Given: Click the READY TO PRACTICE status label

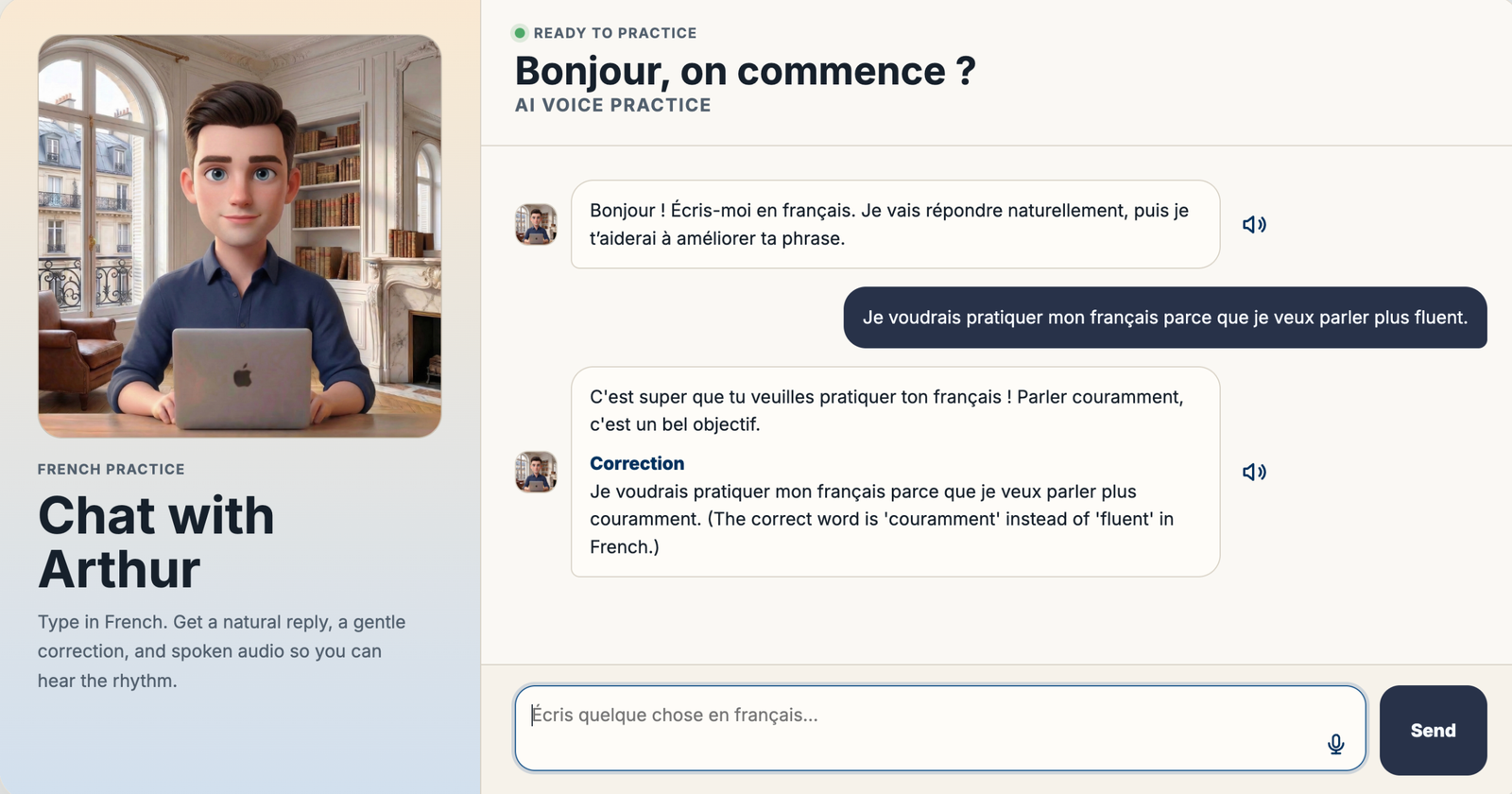Looking at the screenshot, I should [615, 33].
